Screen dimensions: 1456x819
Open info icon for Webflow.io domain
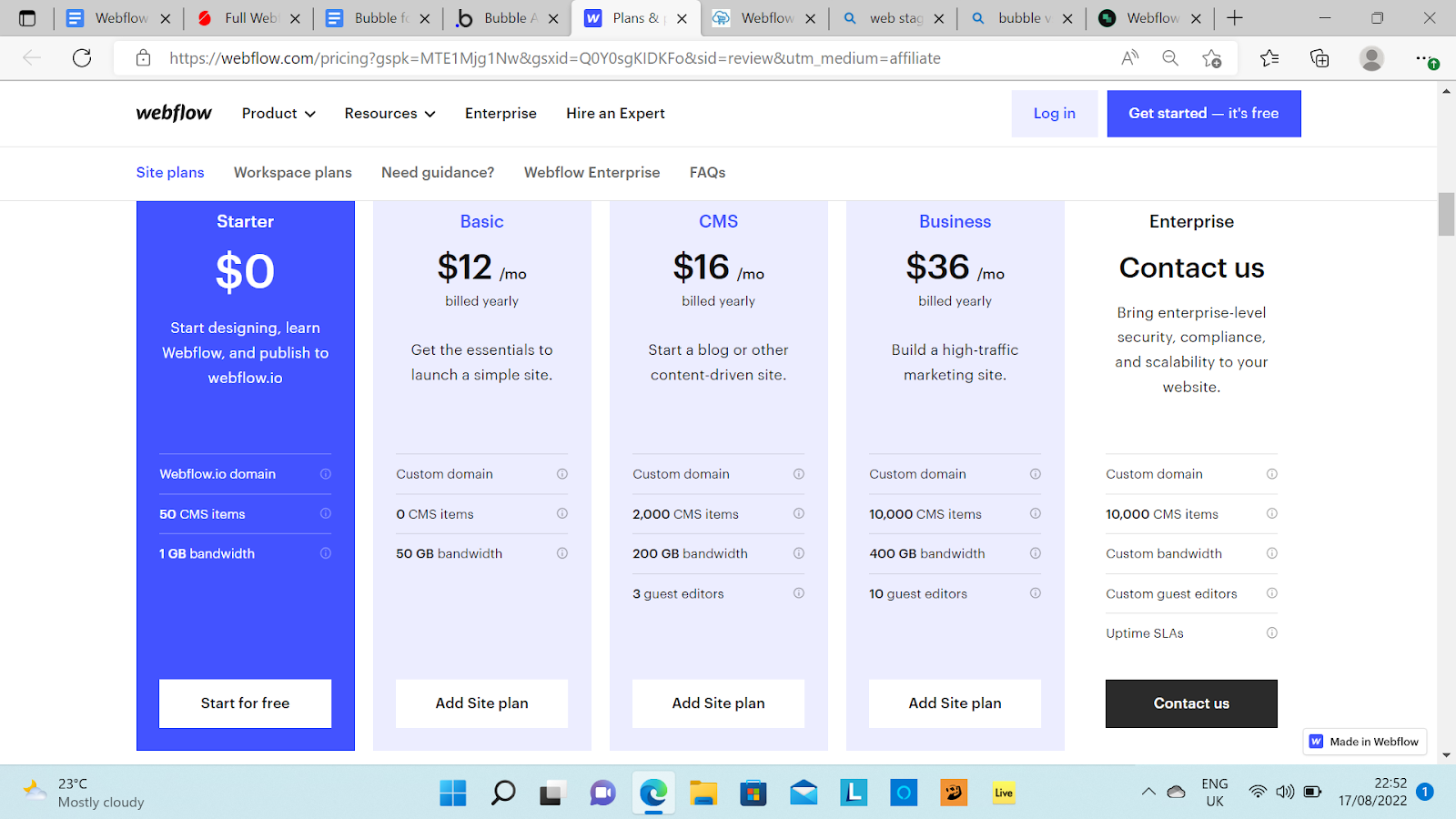[326, 474]
